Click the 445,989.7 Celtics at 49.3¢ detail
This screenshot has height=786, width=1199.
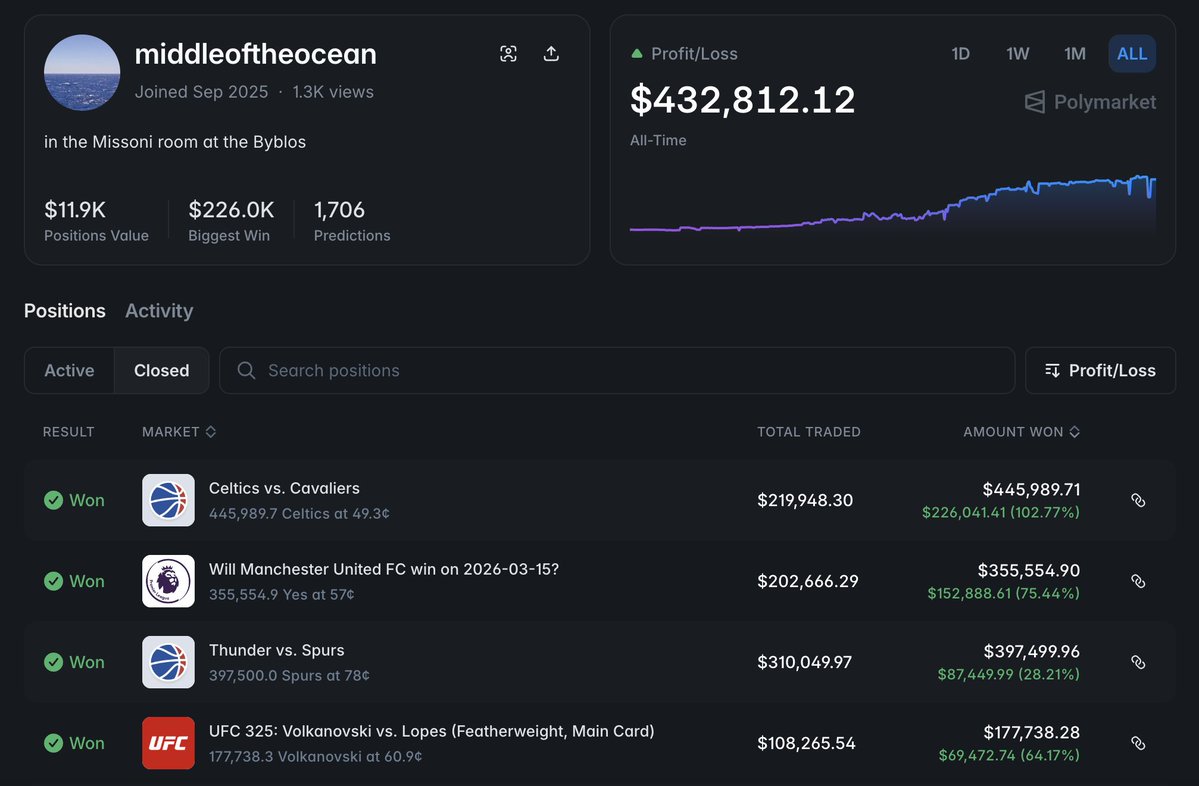pos(299,514)
